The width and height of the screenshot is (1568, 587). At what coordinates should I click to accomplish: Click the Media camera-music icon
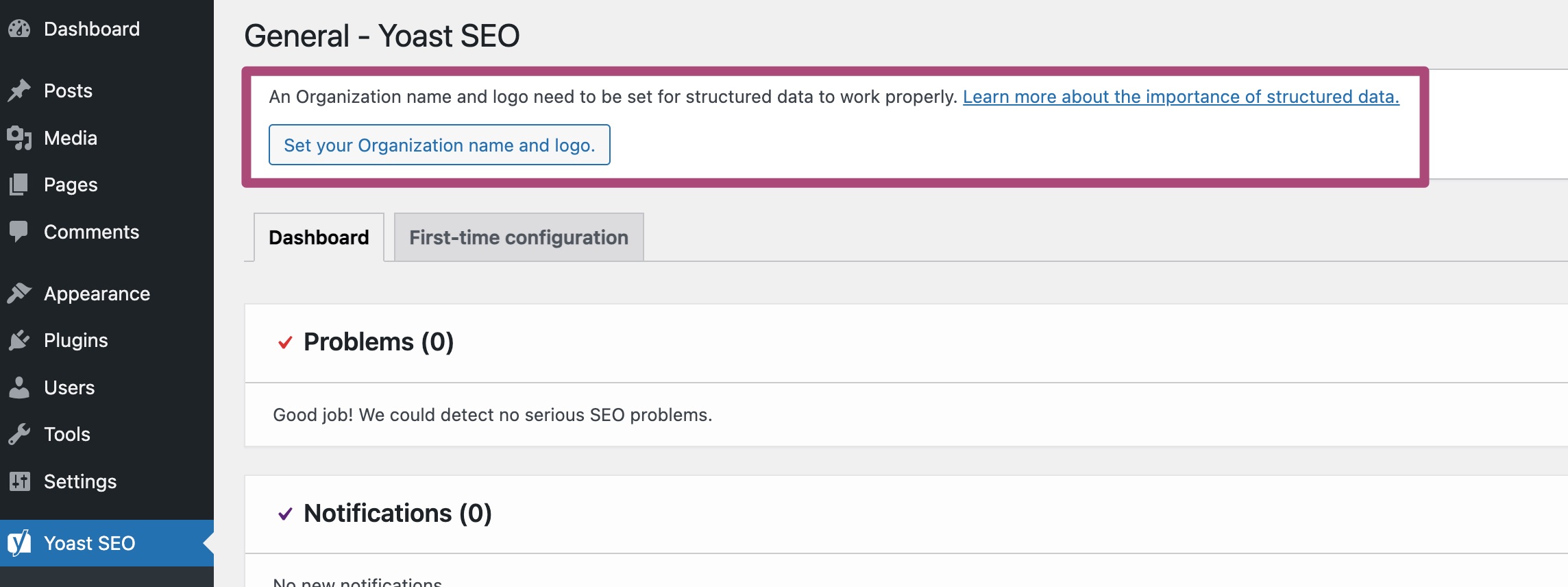pos(19,138)
